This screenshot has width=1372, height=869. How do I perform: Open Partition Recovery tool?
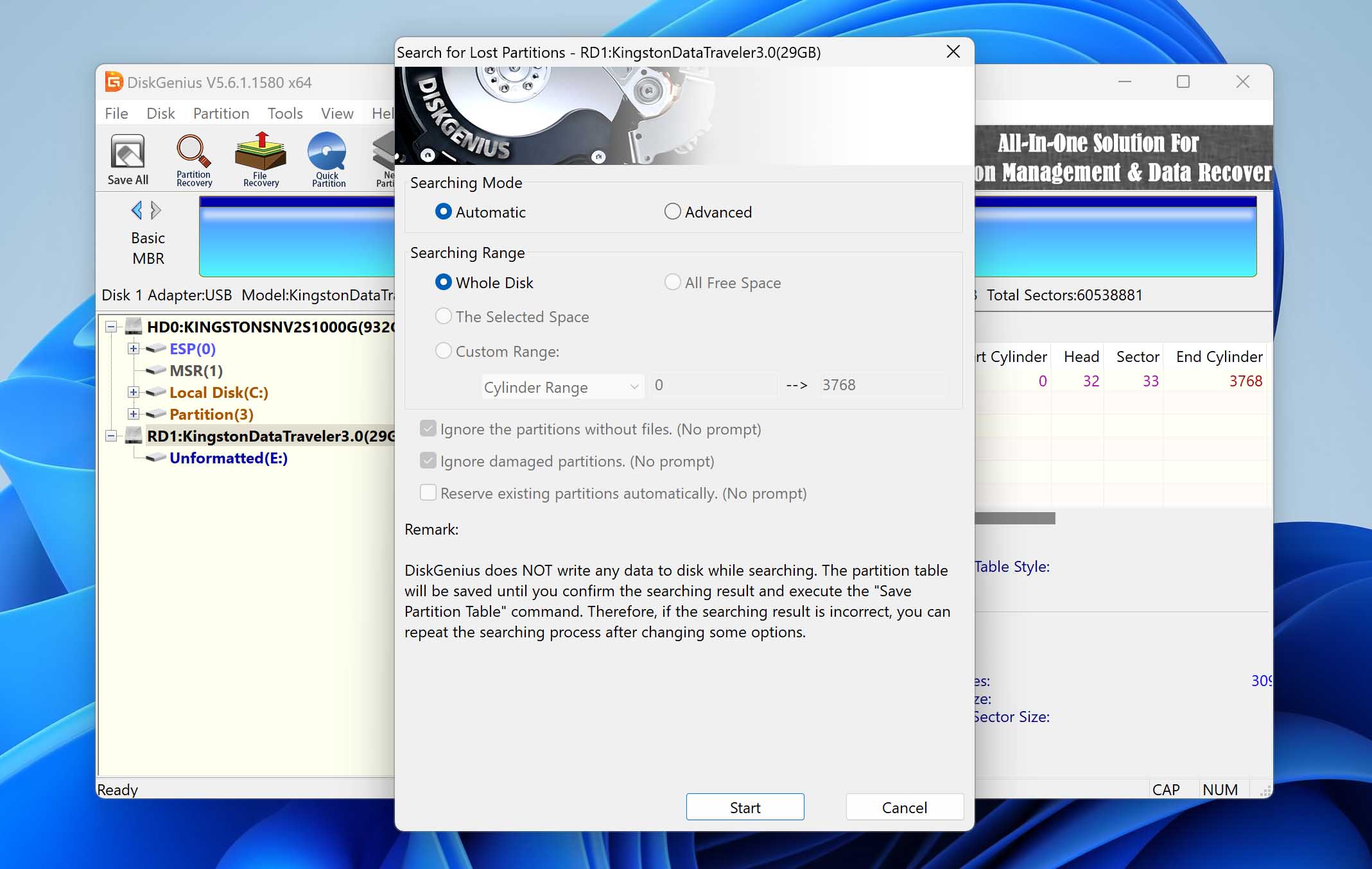pyautogui.click(x=193, y=160)
